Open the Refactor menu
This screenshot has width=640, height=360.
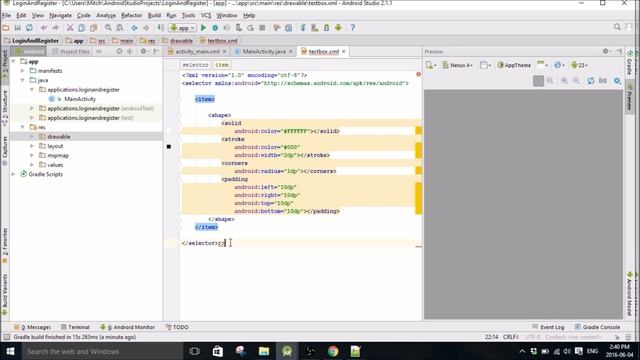131,16
